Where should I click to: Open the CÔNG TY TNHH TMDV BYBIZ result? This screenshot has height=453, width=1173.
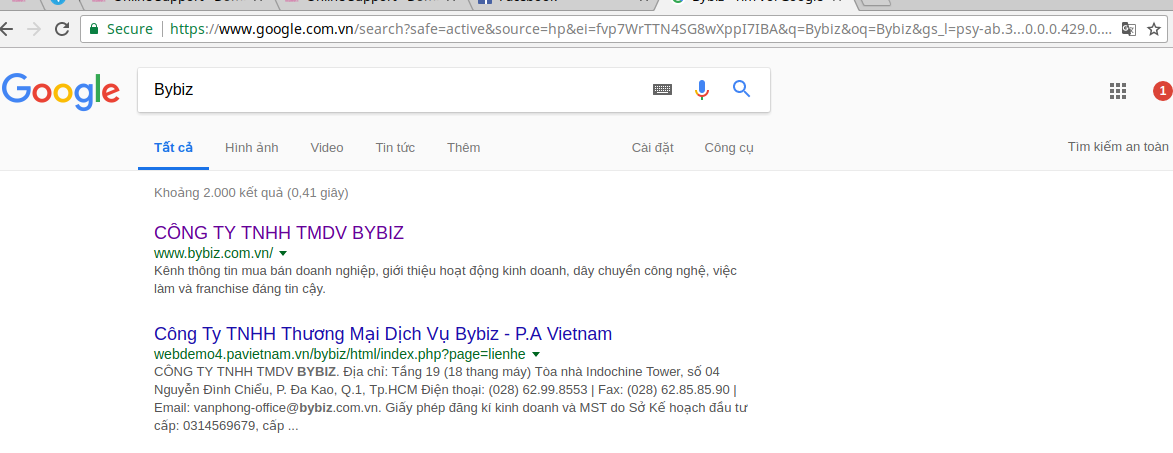coord(279,232)
